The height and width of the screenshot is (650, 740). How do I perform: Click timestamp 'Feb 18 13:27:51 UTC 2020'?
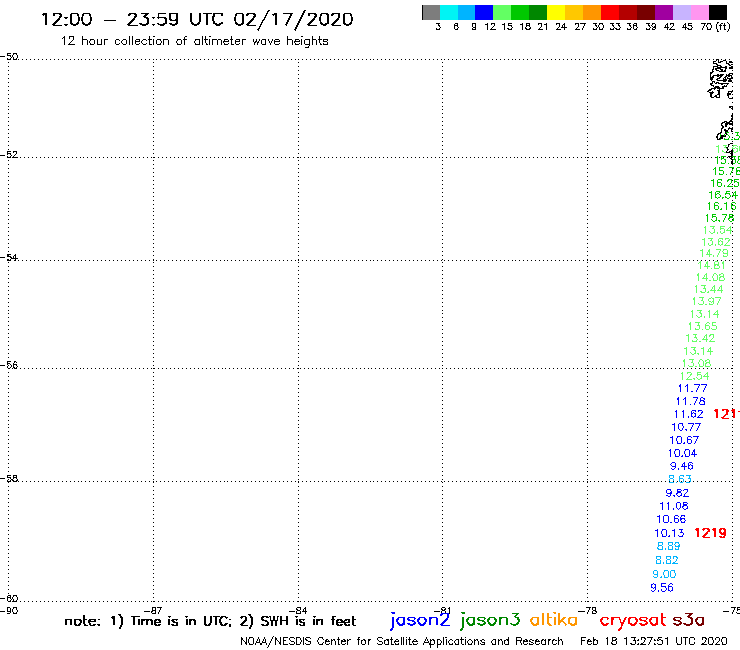tap(654, 642)
